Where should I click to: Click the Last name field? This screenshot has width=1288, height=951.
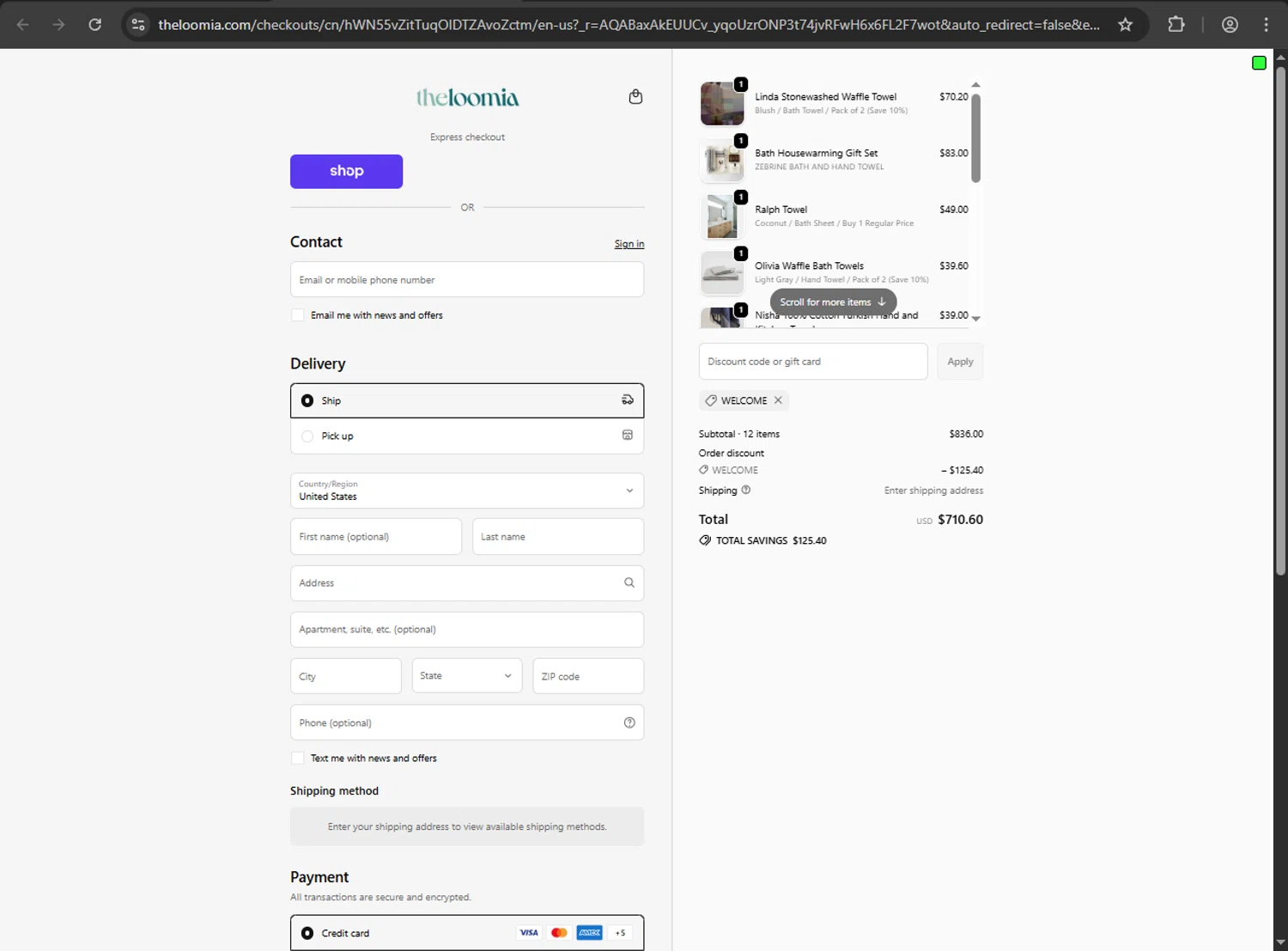click(x=558, y=536)
